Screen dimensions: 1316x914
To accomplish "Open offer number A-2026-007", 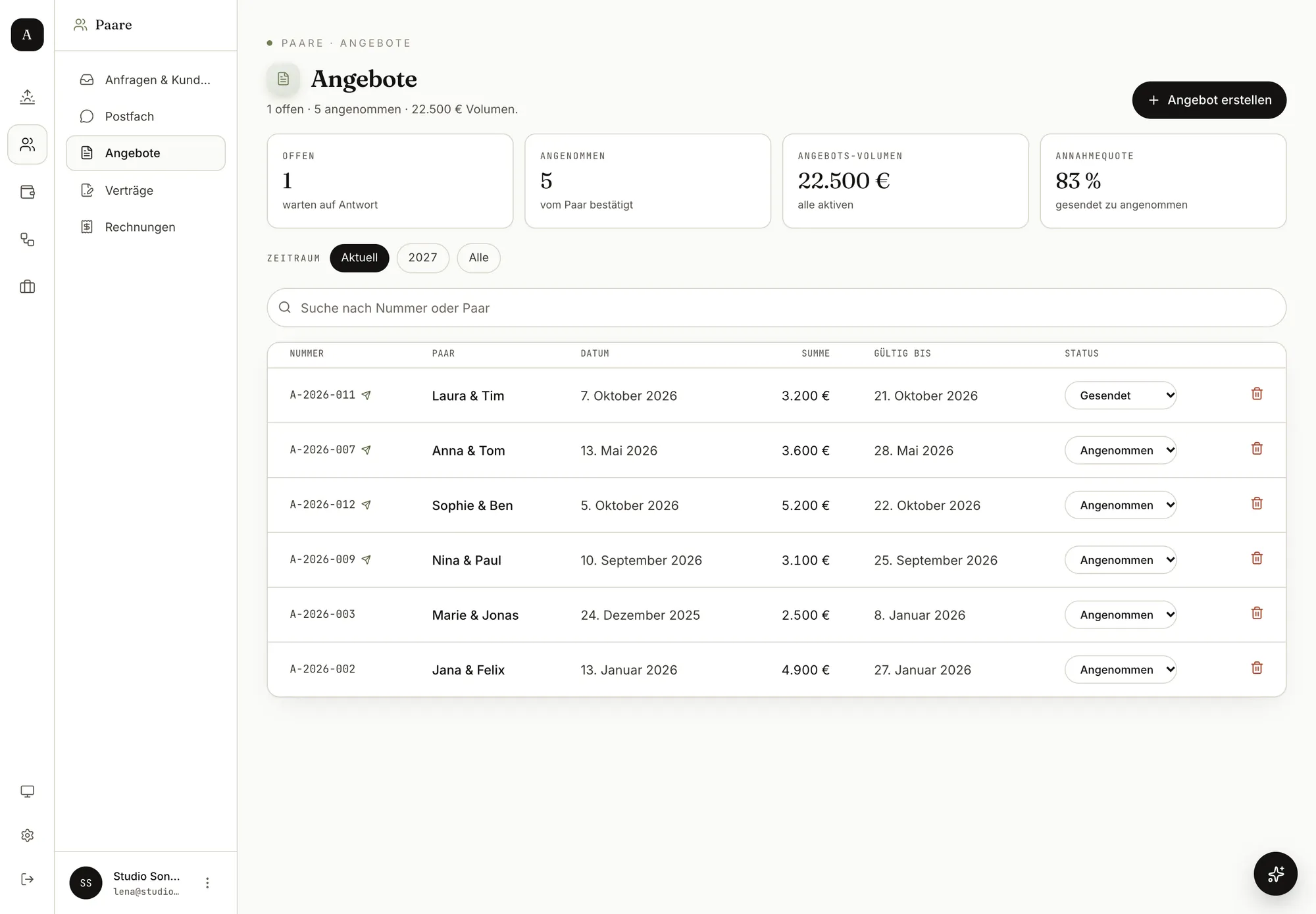I will tap(322, 450).
